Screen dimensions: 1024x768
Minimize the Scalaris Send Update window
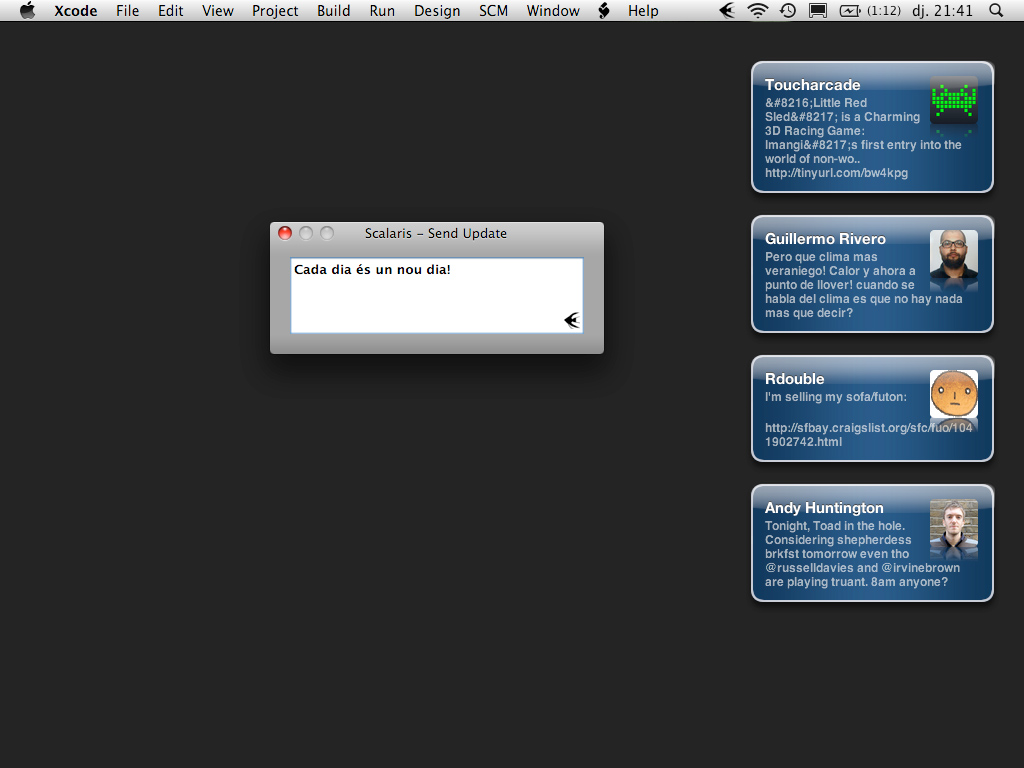point(306,233)
